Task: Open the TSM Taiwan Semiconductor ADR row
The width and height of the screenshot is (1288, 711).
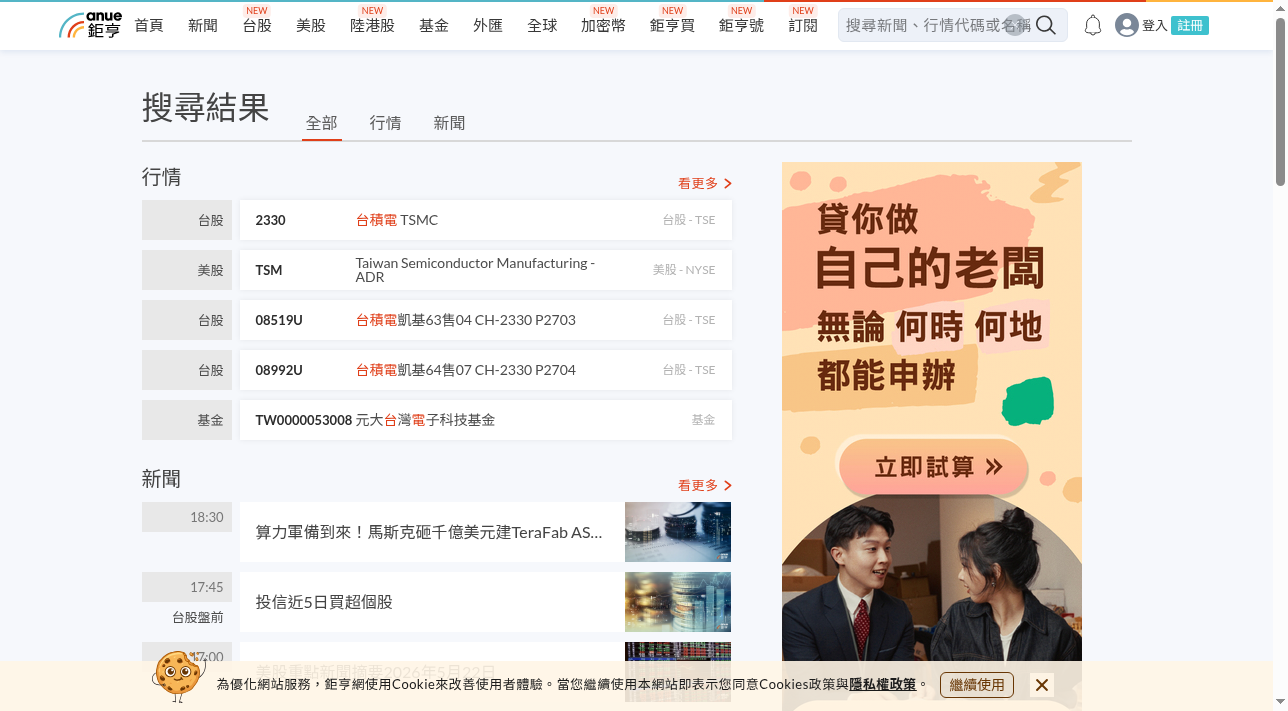Action: pos(486,270)
